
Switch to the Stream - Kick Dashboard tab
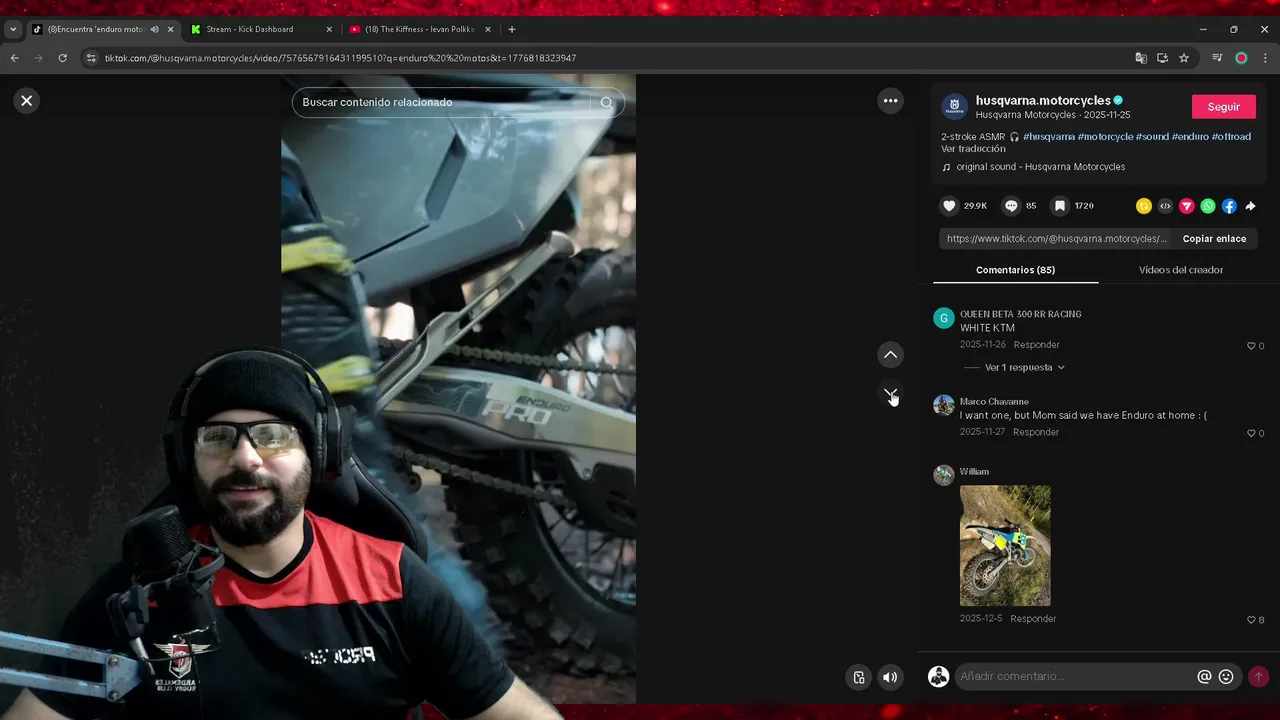point(250,30)
